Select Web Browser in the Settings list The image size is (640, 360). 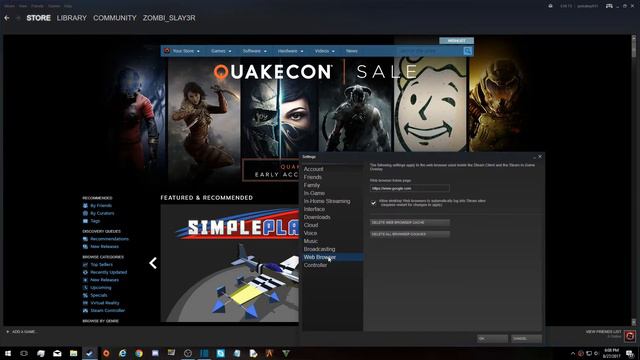332,257
